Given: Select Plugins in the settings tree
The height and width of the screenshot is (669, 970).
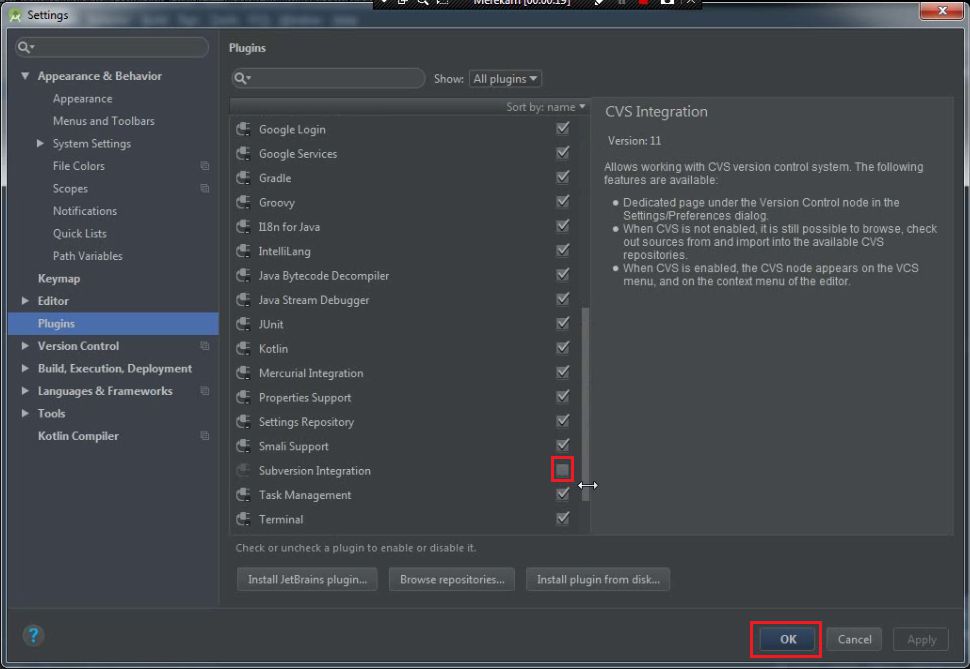Looking at the screenshot, I should (113, 324).
